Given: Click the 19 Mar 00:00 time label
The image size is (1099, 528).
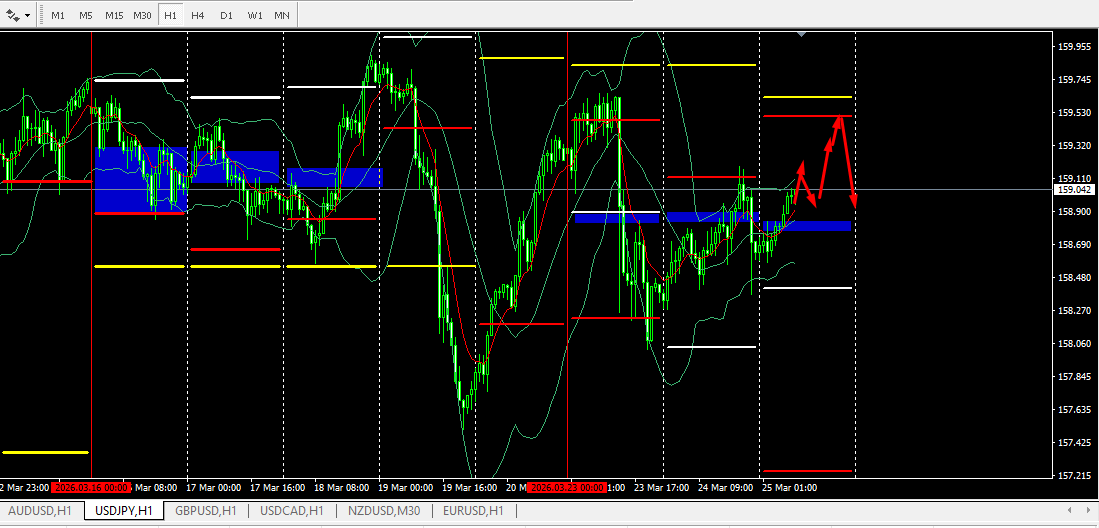Looking at the screenshot, I should tap(404, 487).
